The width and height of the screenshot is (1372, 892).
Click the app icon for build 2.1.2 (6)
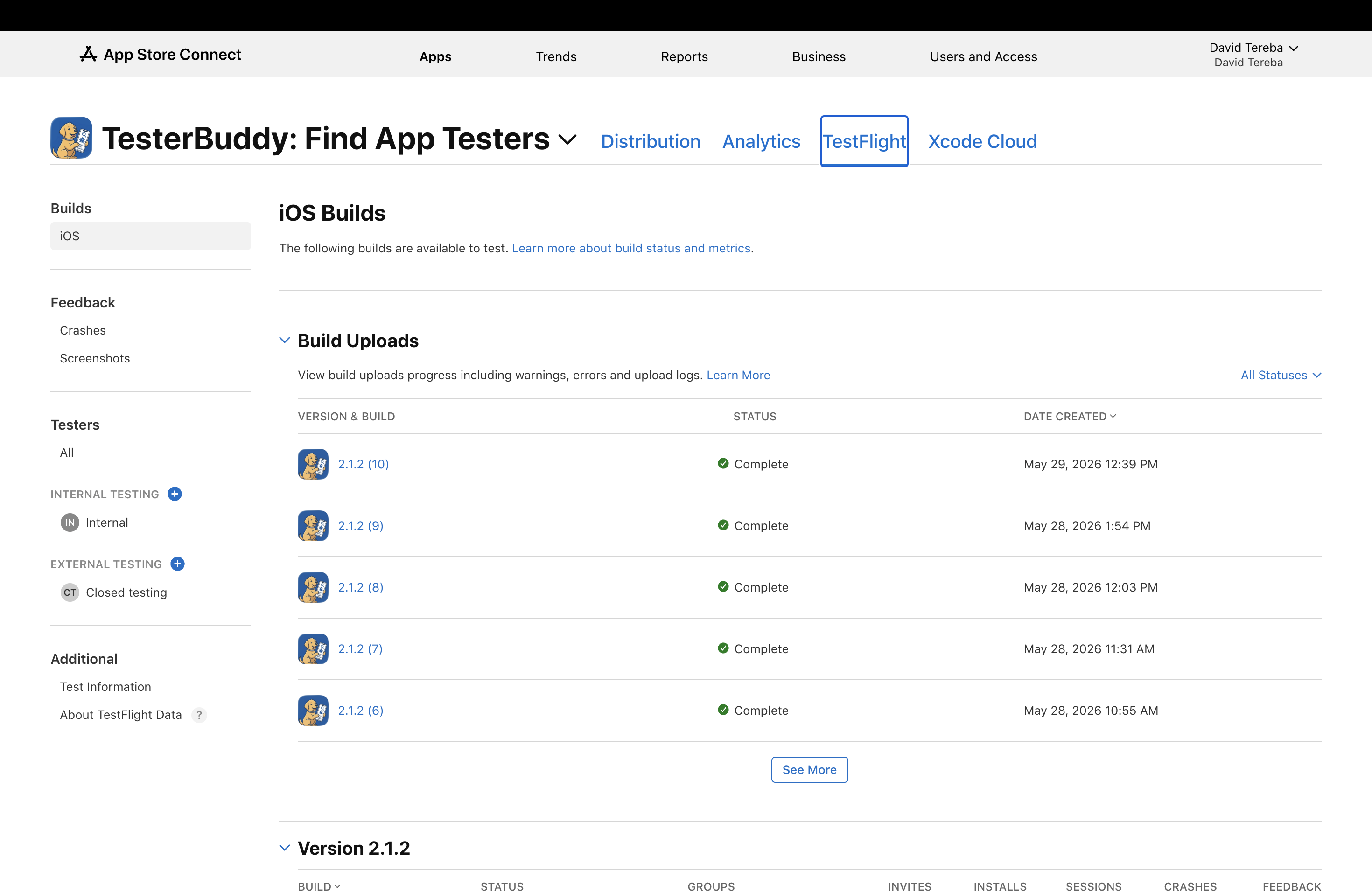click(x=313, y=711)
